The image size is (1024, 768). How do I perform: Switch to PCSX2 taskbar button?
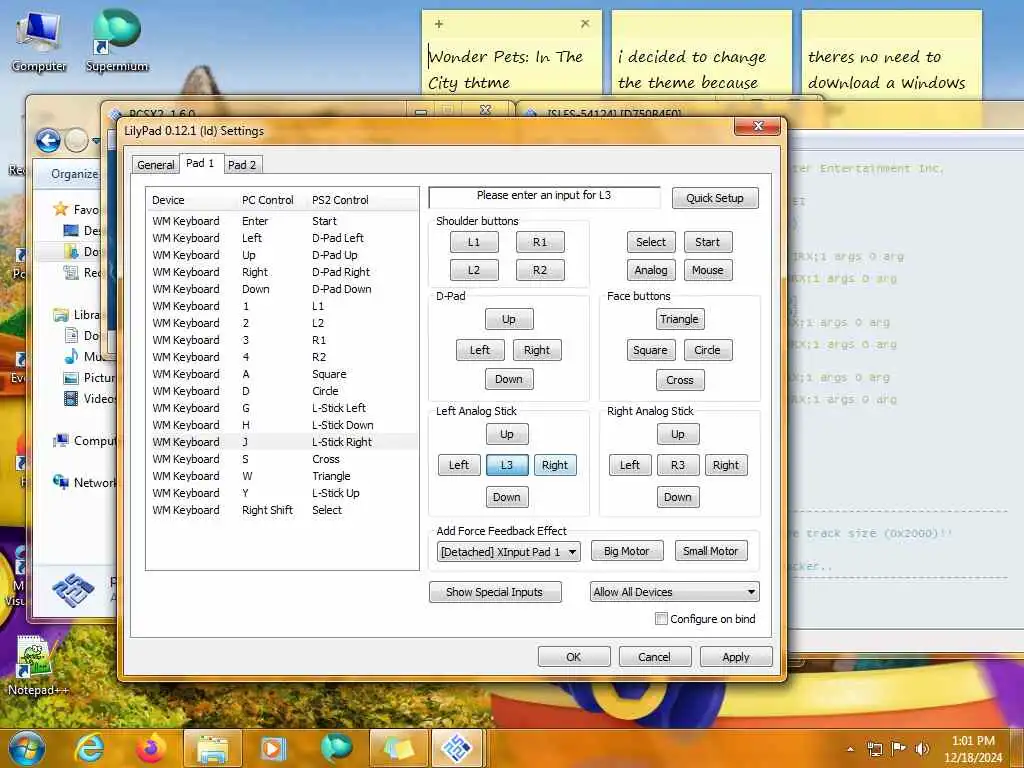(457, 748)
